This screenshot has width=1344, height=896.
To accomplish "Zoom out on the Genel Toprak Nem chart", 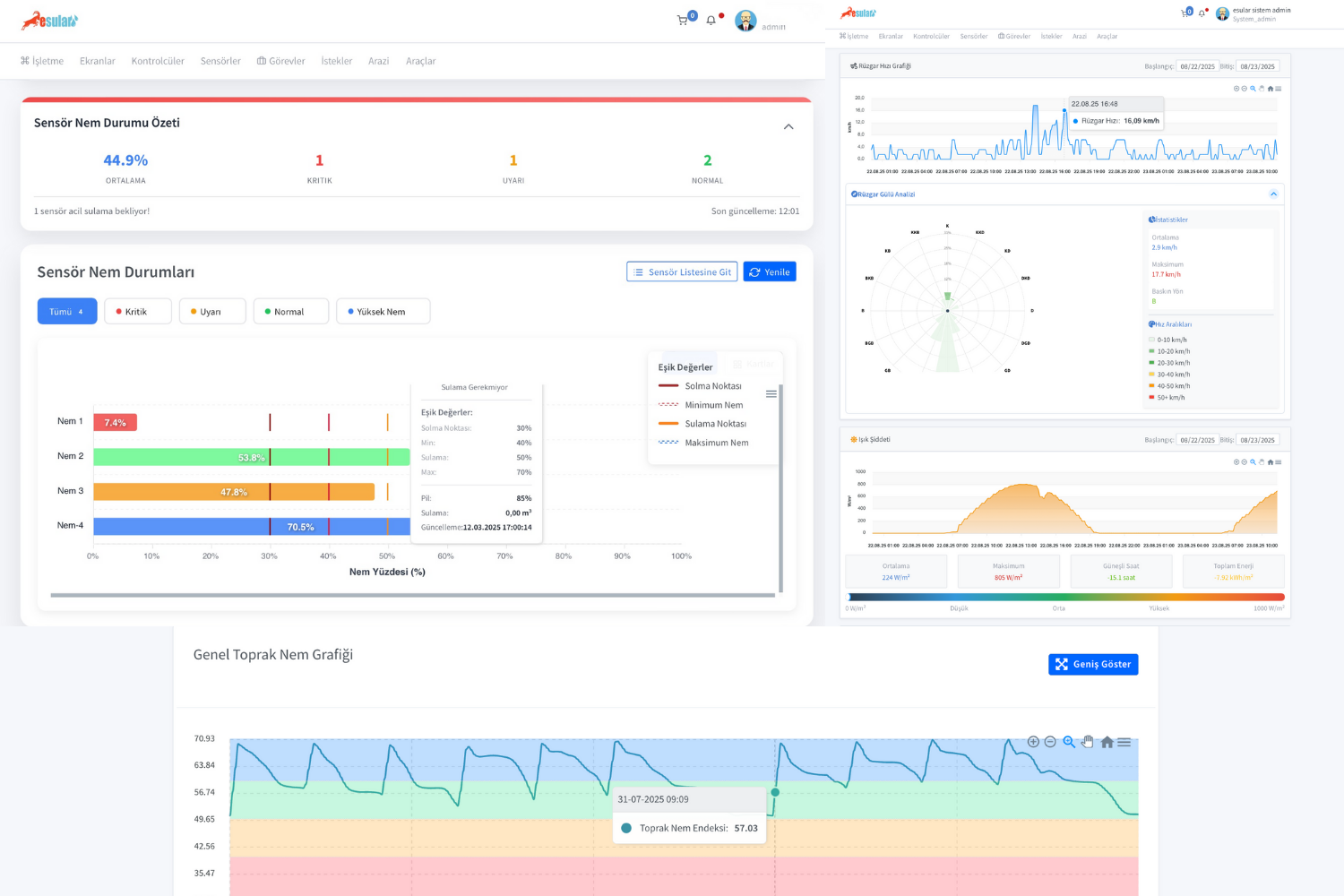I will coord(1050,742).
